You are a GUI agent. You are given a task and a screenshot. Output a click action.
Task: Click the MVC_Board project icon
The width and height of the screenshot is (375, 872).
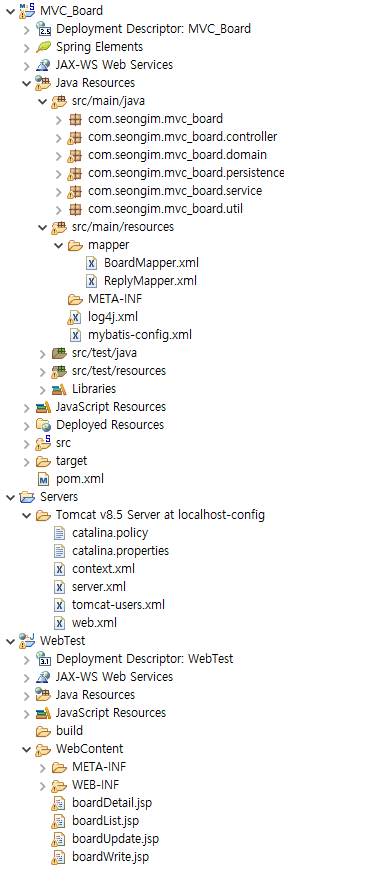click(x=27, y=10)
